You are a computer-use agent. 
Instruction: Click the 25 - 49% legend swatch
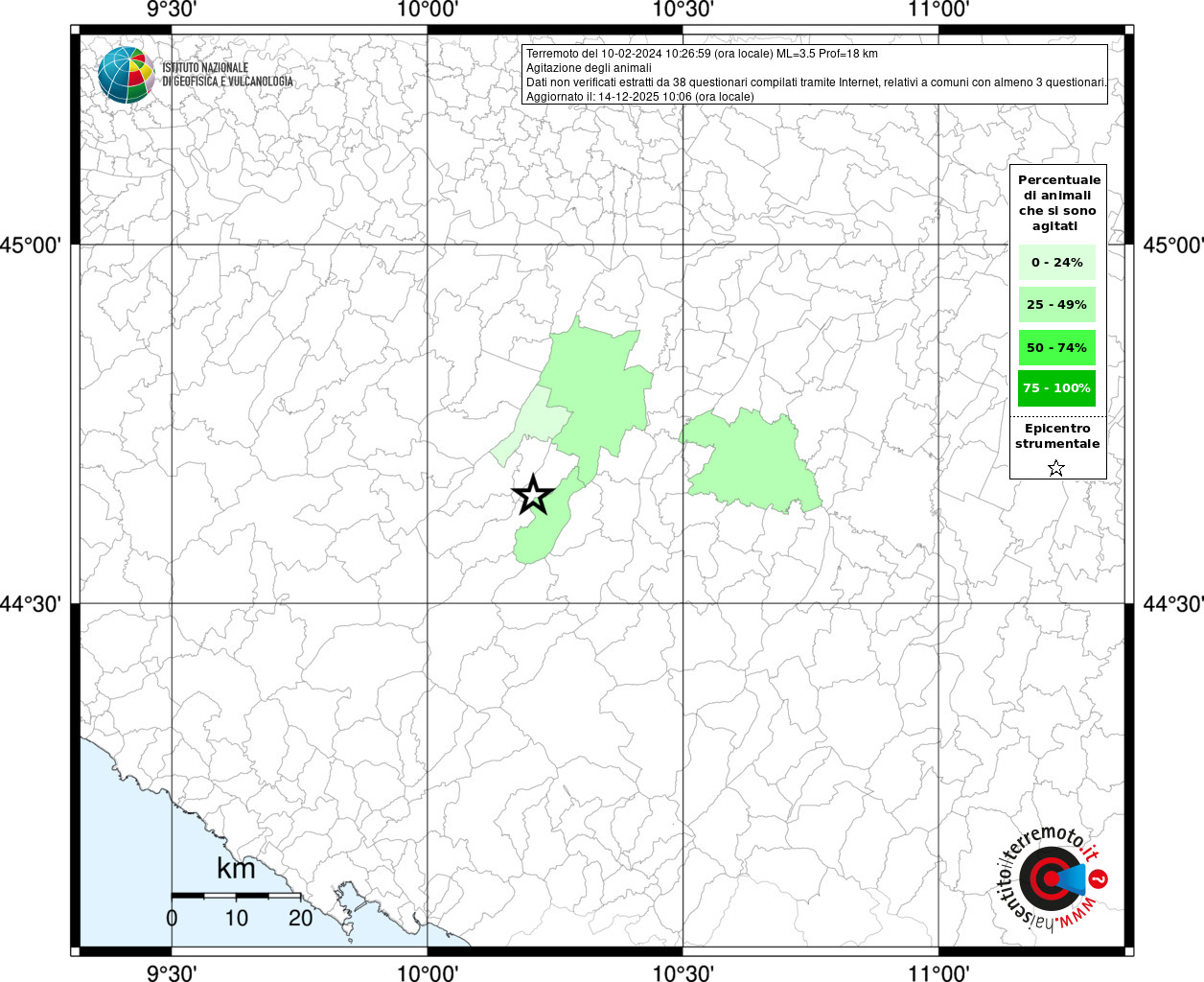pyautogui.click(x=1056, y=305)
